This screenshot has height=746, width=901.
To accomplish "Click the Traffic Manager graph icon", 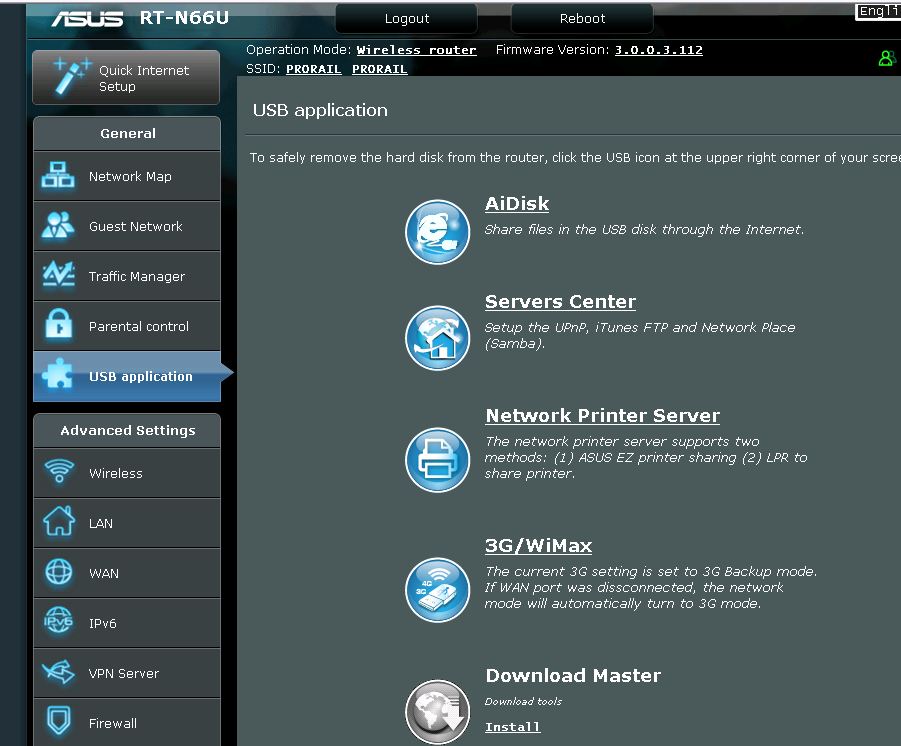I will (58, 275).
